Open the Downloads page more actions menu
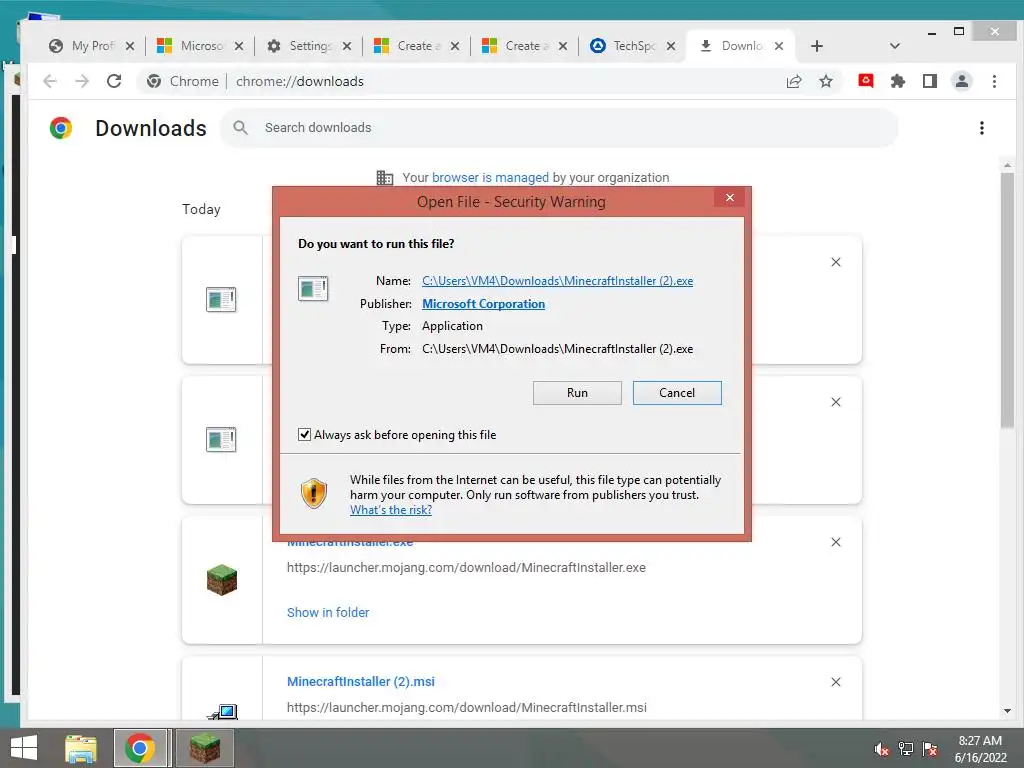This screenshot has height=768, width=1024. [982, 128]
